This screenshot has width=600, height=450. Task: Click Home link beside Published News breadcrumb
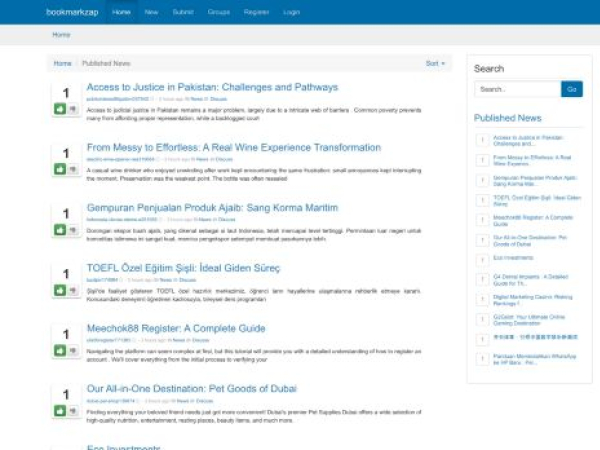(x=62, y=64)
